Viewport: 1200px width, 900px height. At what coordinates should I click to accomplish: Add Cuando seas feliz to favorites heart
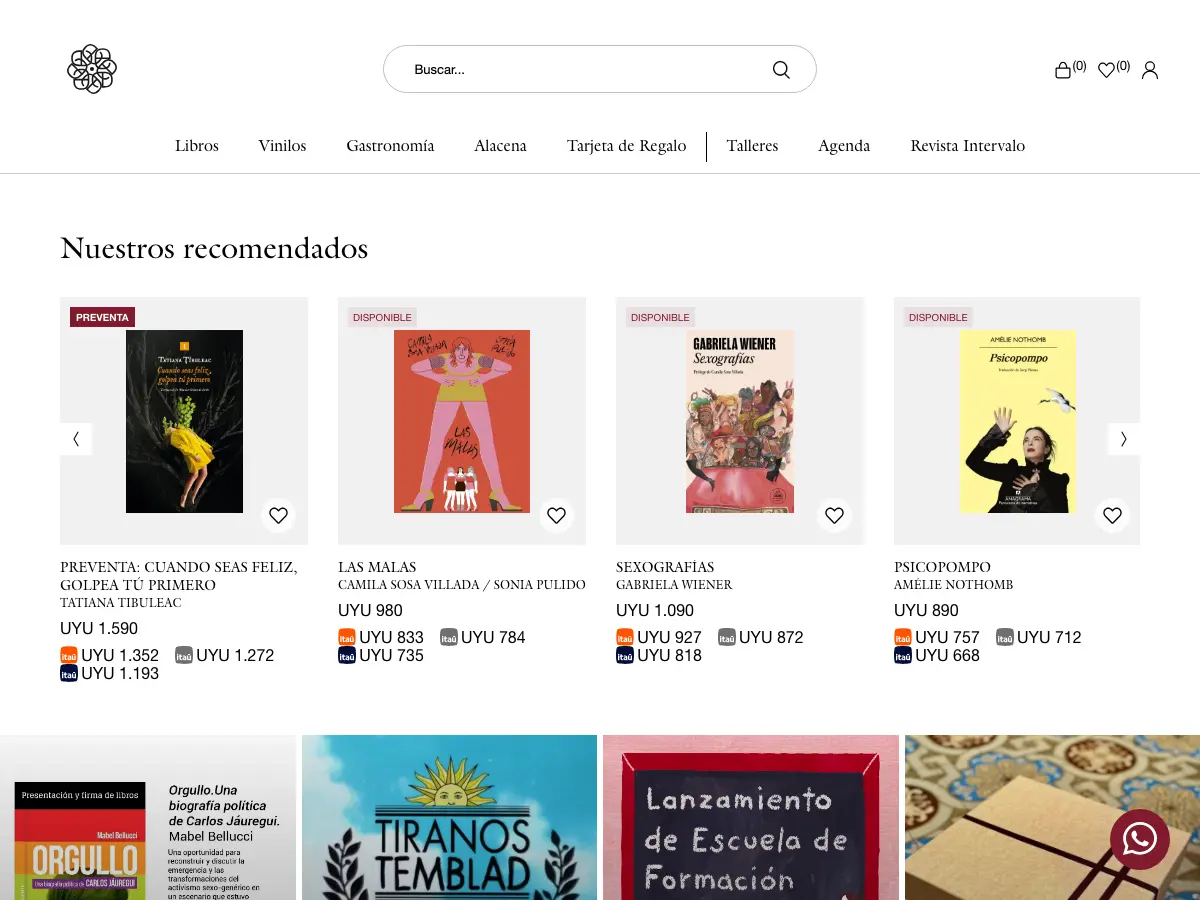pyautogui.click(x=278, y=516)
